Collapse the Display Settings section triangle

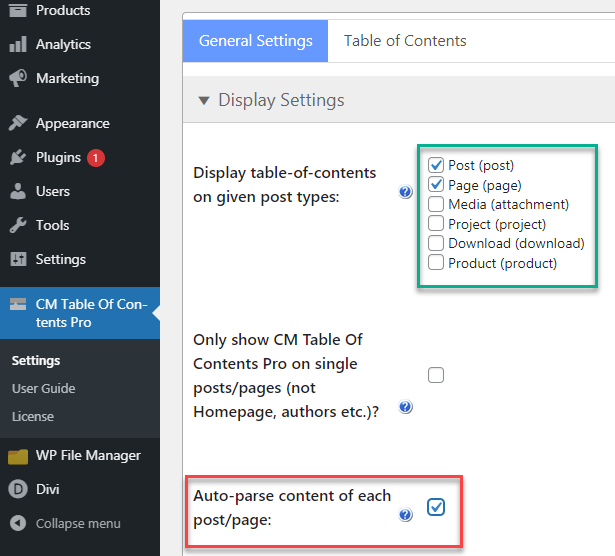(204, 101)
